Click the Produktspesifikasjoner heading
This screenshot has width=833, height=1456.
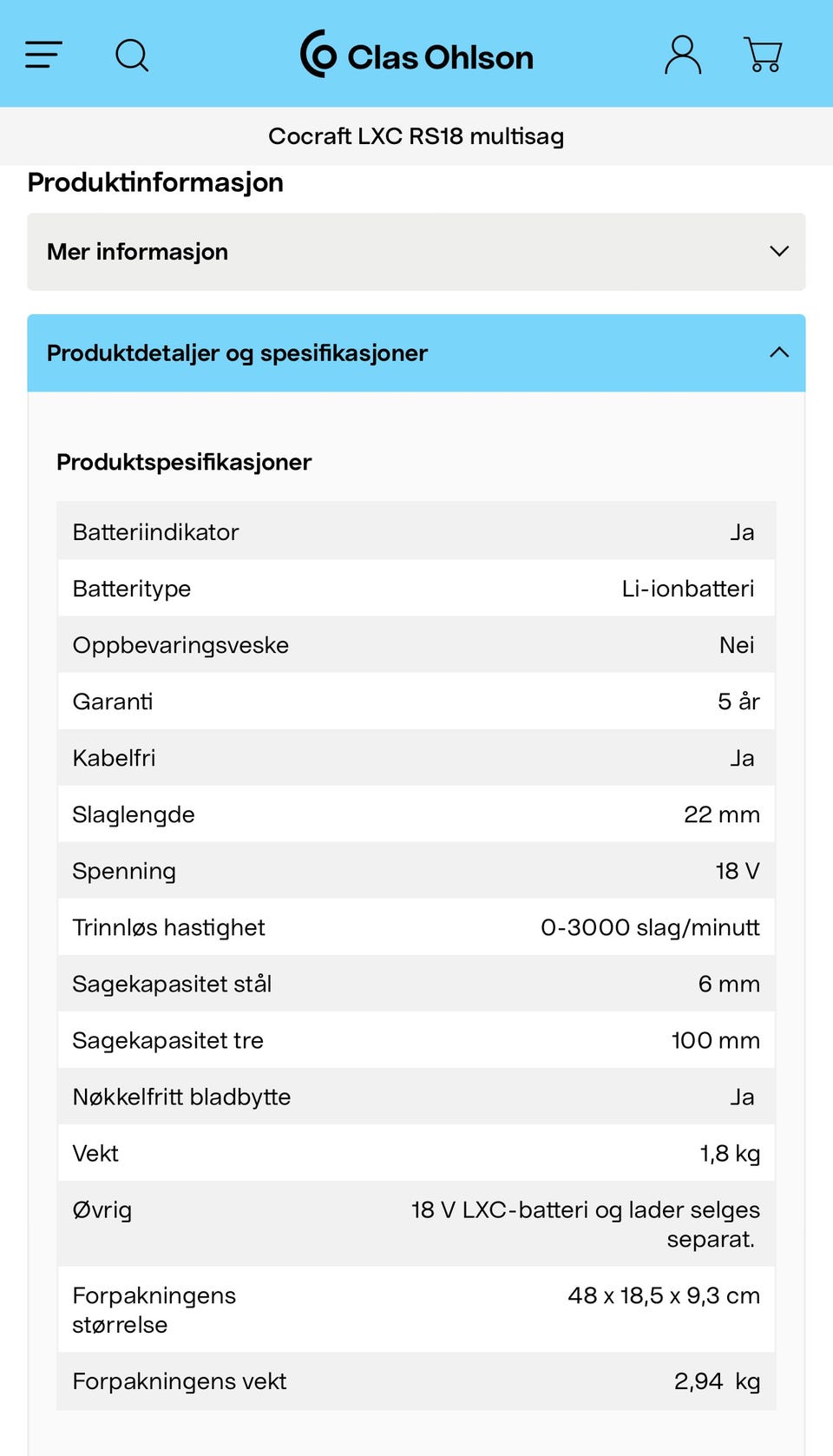click(184, 462)
